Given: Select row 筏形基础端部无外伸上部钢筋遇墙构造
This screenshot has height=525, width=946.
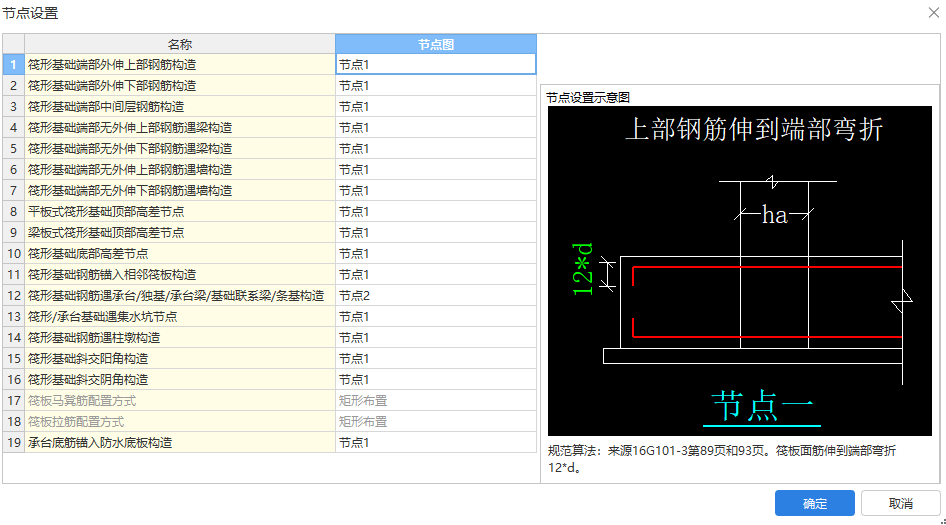Looking at the screenshot, I should tap(180, 170).
